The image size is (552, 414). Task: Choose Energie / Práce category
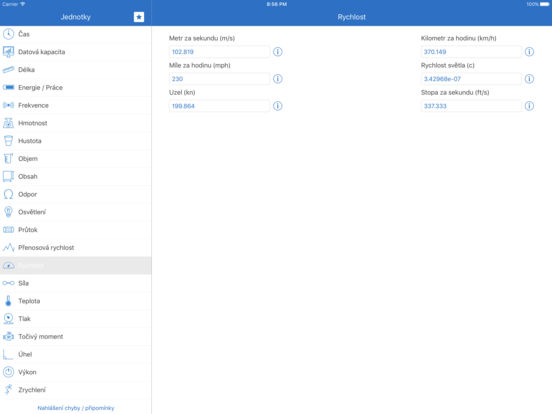pyautogui.click(x=76, y=88)
